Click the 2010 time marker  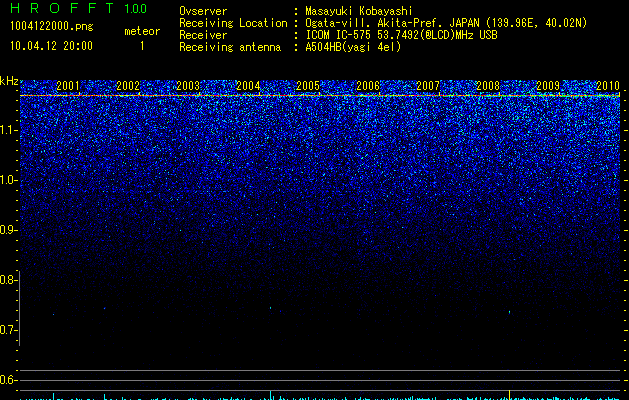coord(608,85)
